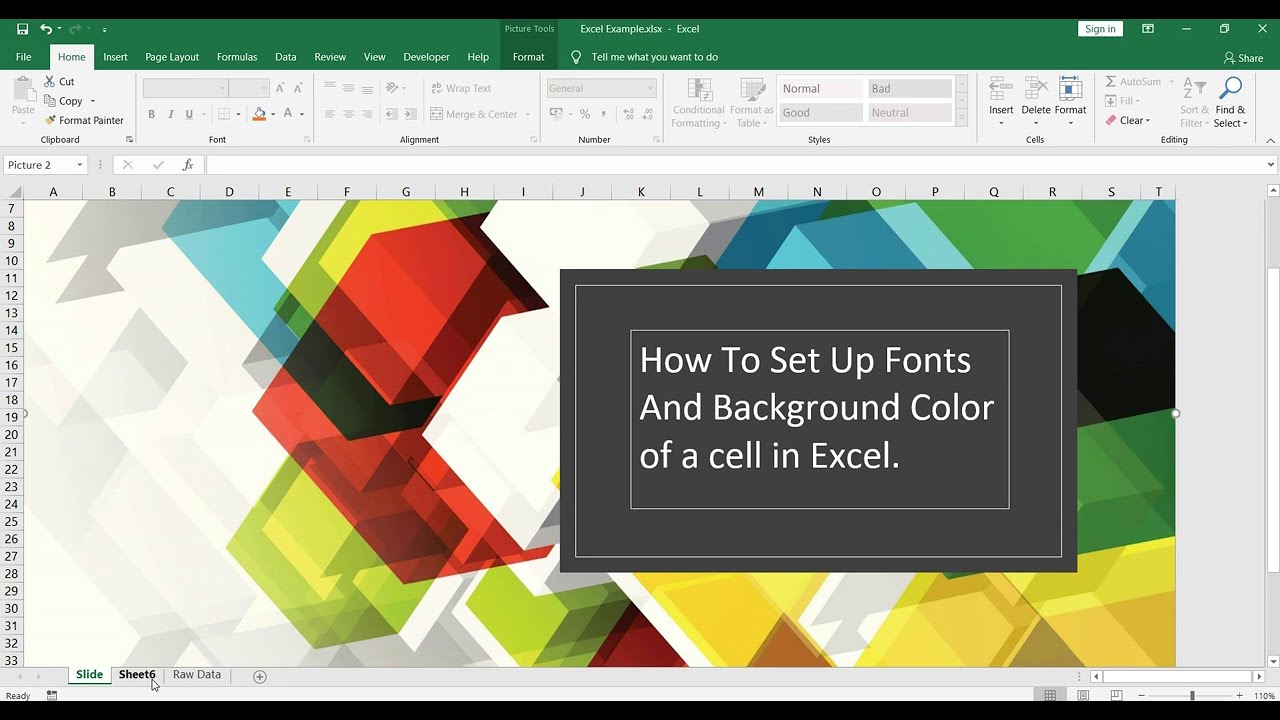Open Find & Select magnifier
This screenshot has width=1280, height=720.
pos(1230,102)
